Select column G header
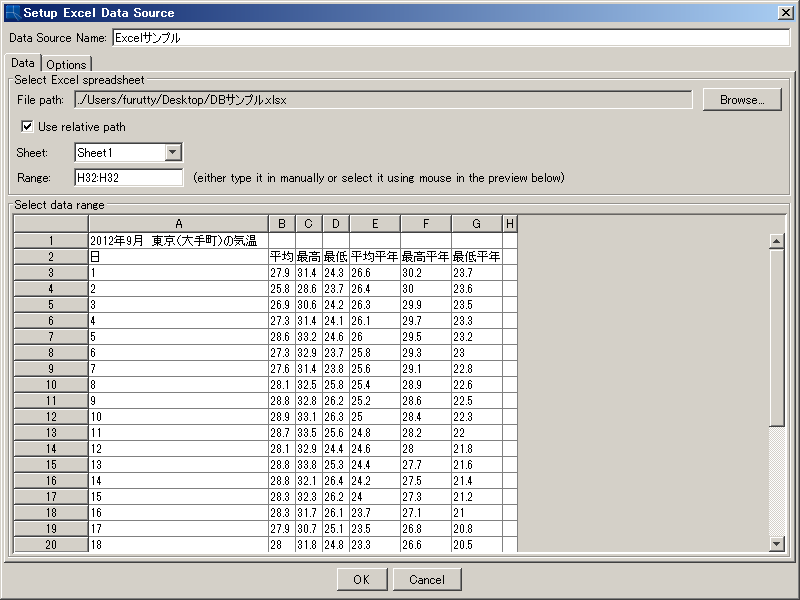This screenshot has width=800, height=600. (x=477, y=223)
